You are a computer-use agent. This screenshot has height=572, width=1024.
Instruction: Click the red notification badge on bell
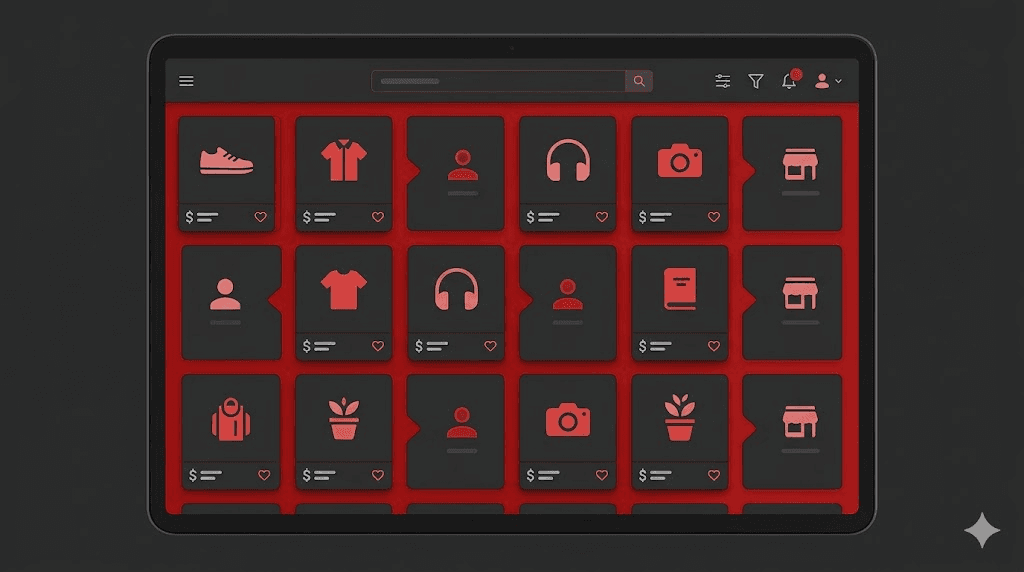point(796,74)
